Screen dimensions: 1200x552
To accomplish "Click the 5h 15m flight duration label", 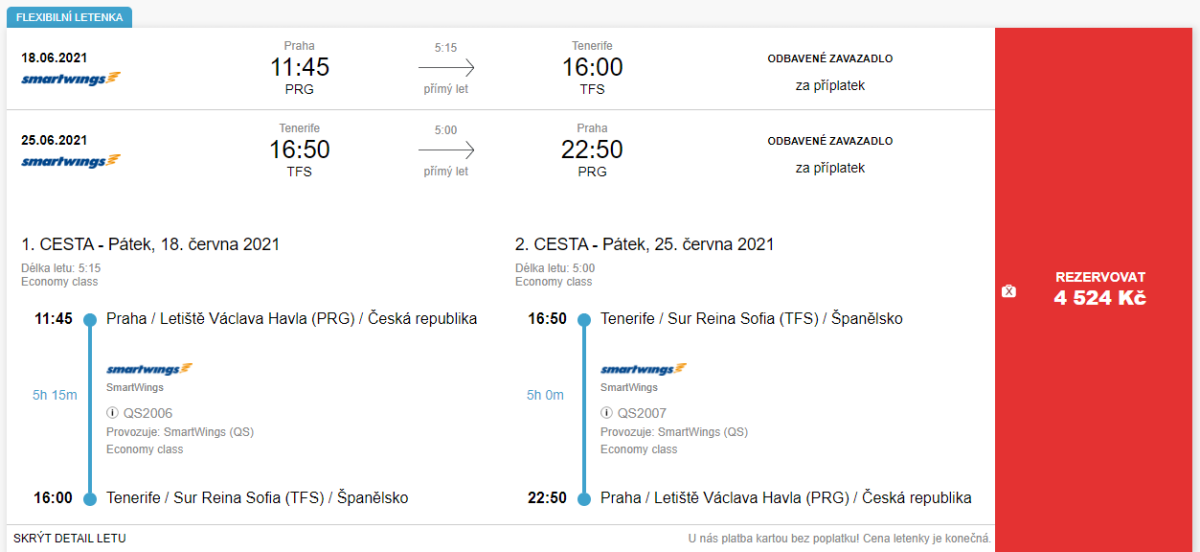I will tap(55, 395).
